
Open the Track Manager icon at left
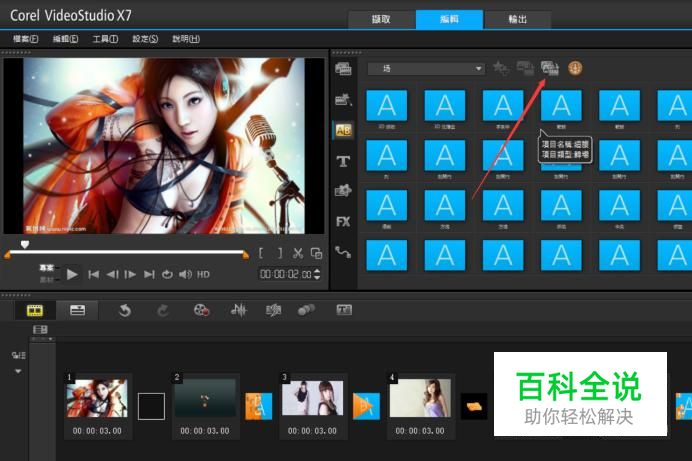(19, 355)
